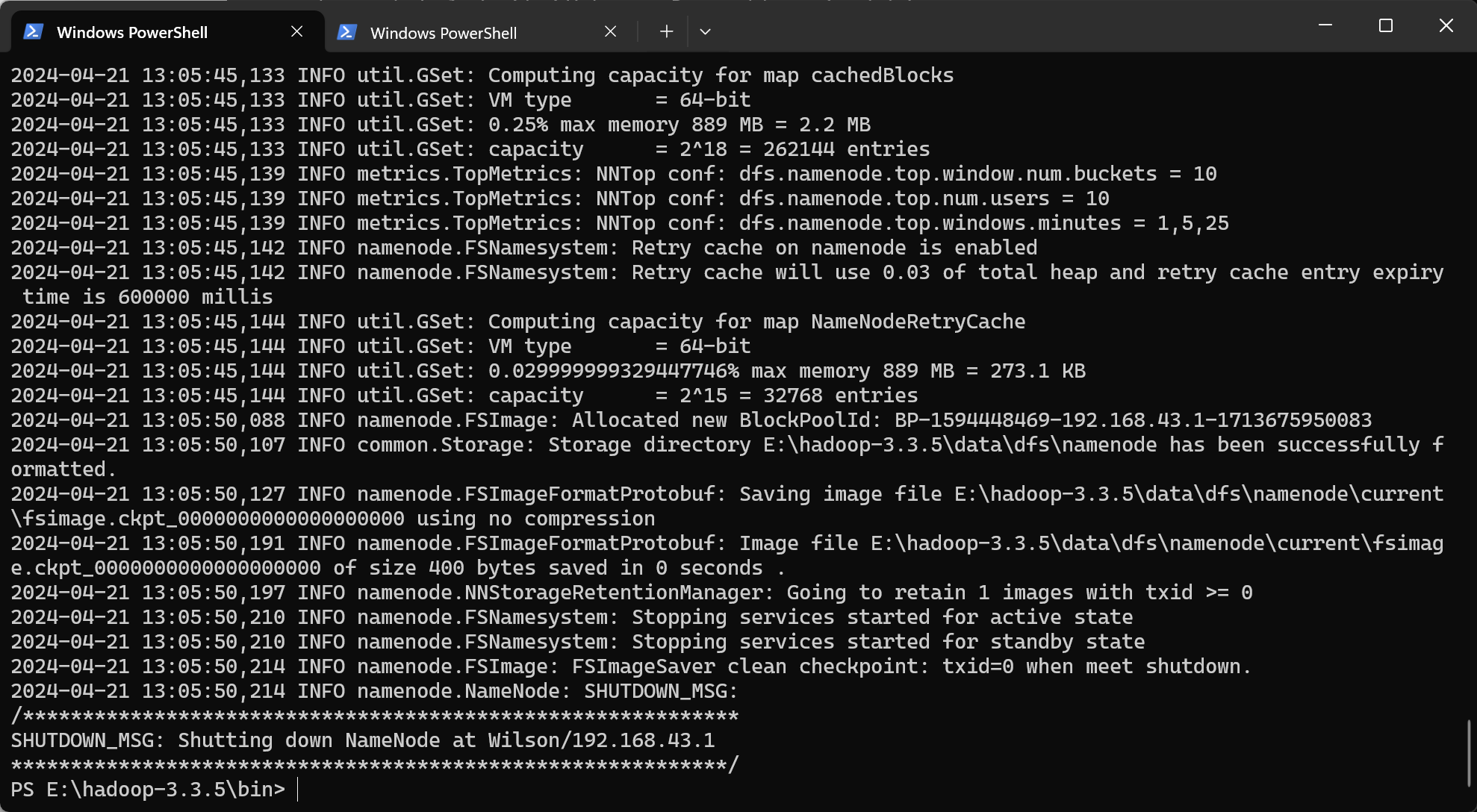
Task: Click the "262144 entries" capacity text
Action: click(846, 149)
